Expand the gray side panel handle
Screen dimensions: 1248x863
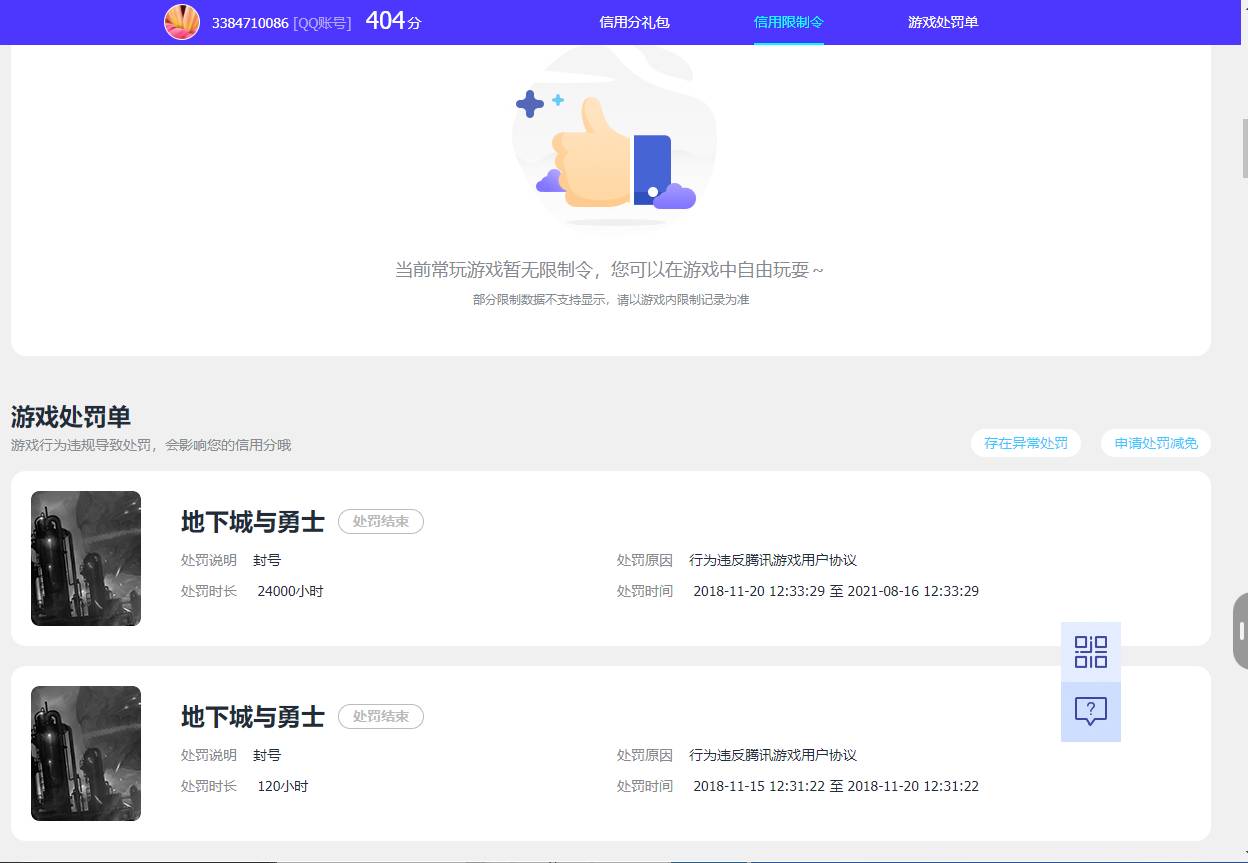pyautogui.click(x=1240, y=629)
